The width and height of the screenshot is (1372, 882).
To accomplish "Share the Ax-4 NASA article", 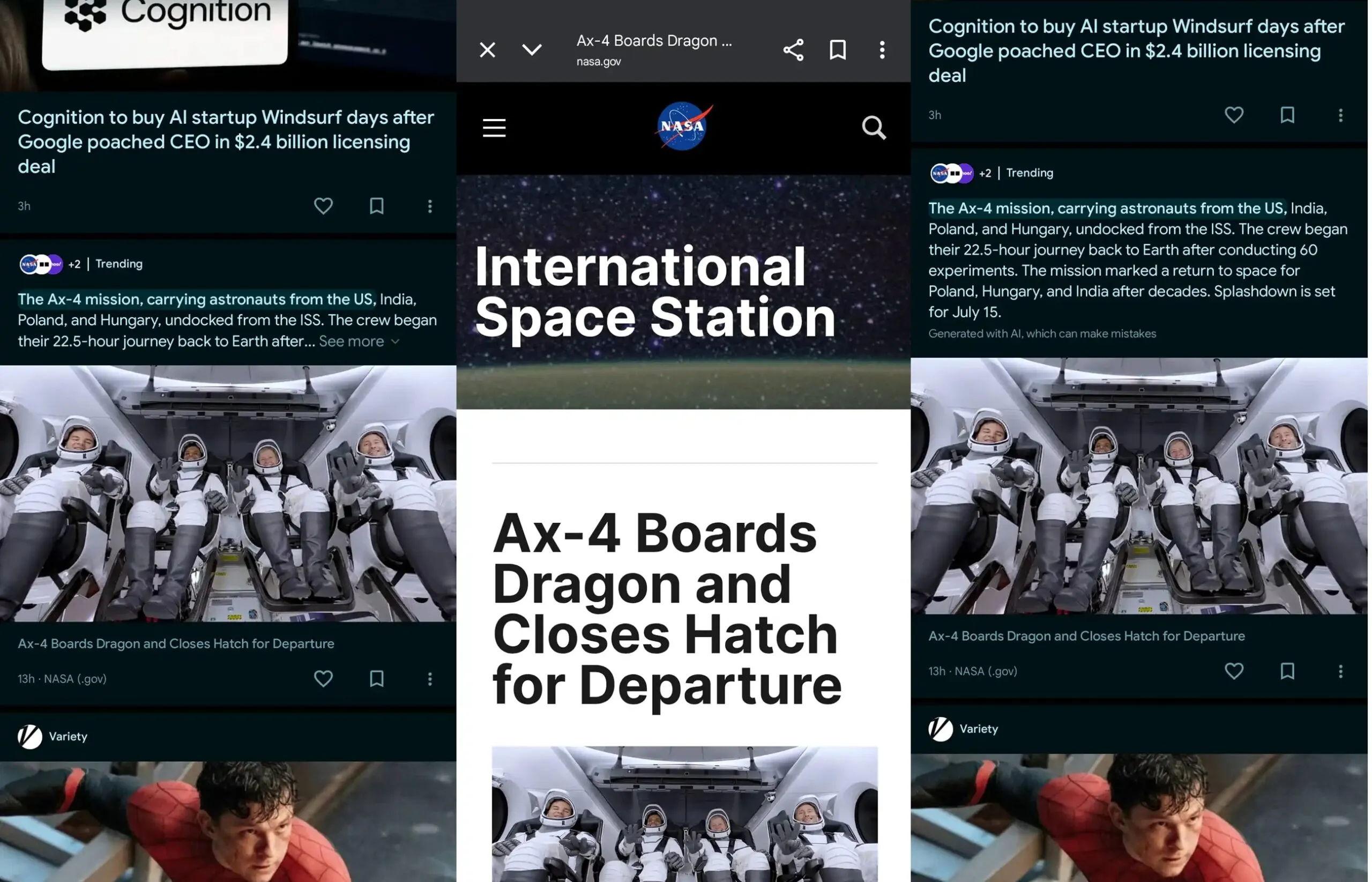I will click(794, 50).
